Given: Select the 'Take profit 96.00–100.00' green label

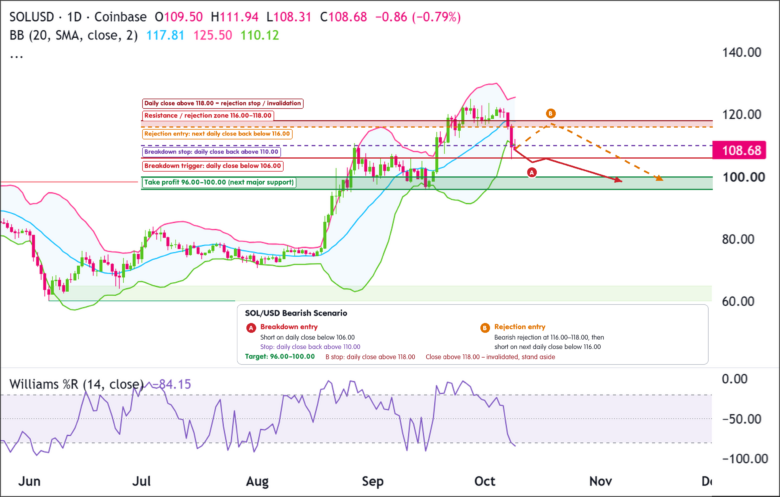Looking at the screenshot, I should pyautogui.click(x=219, y=183).
